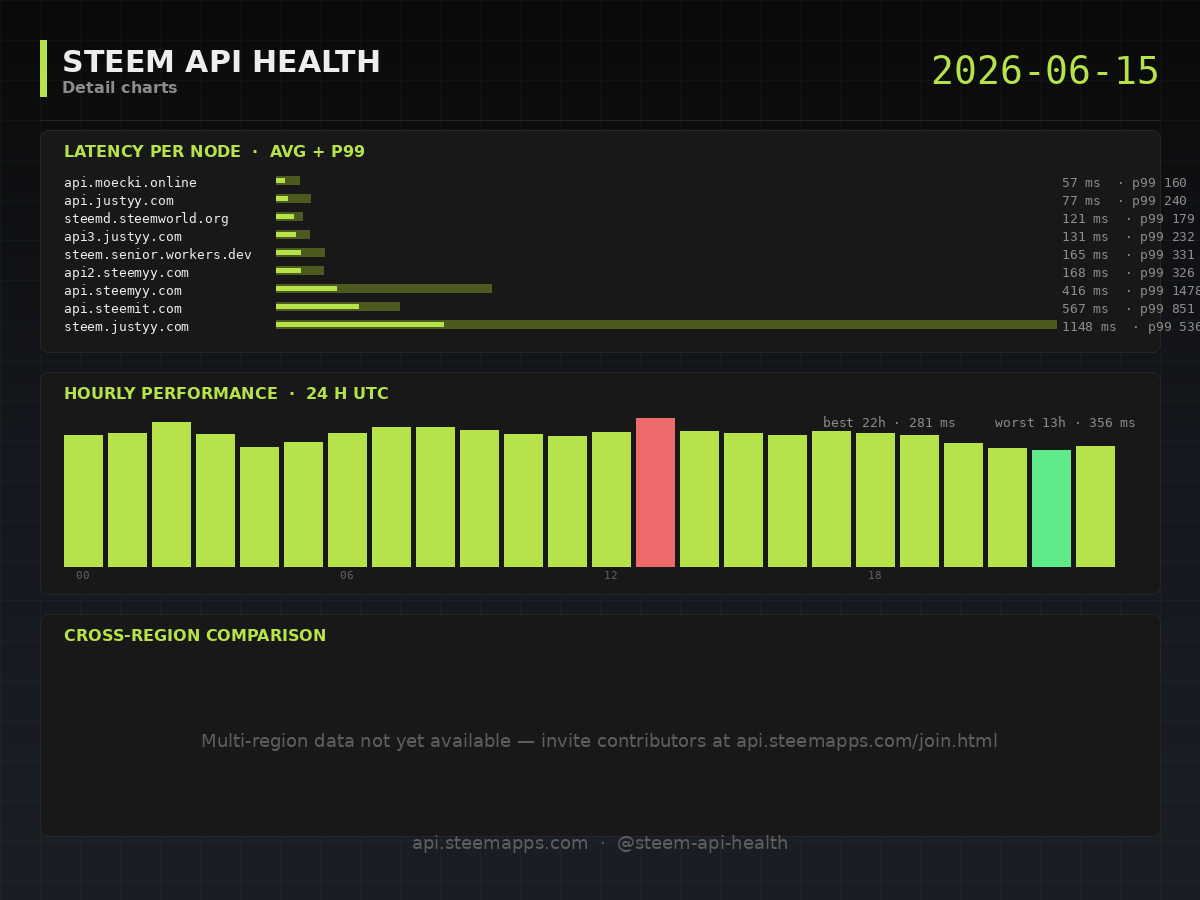Screen dimensions: 1200x900
Task: Click the '00' hour axis label
Action: pyautogui.click(x=83, y=576)
